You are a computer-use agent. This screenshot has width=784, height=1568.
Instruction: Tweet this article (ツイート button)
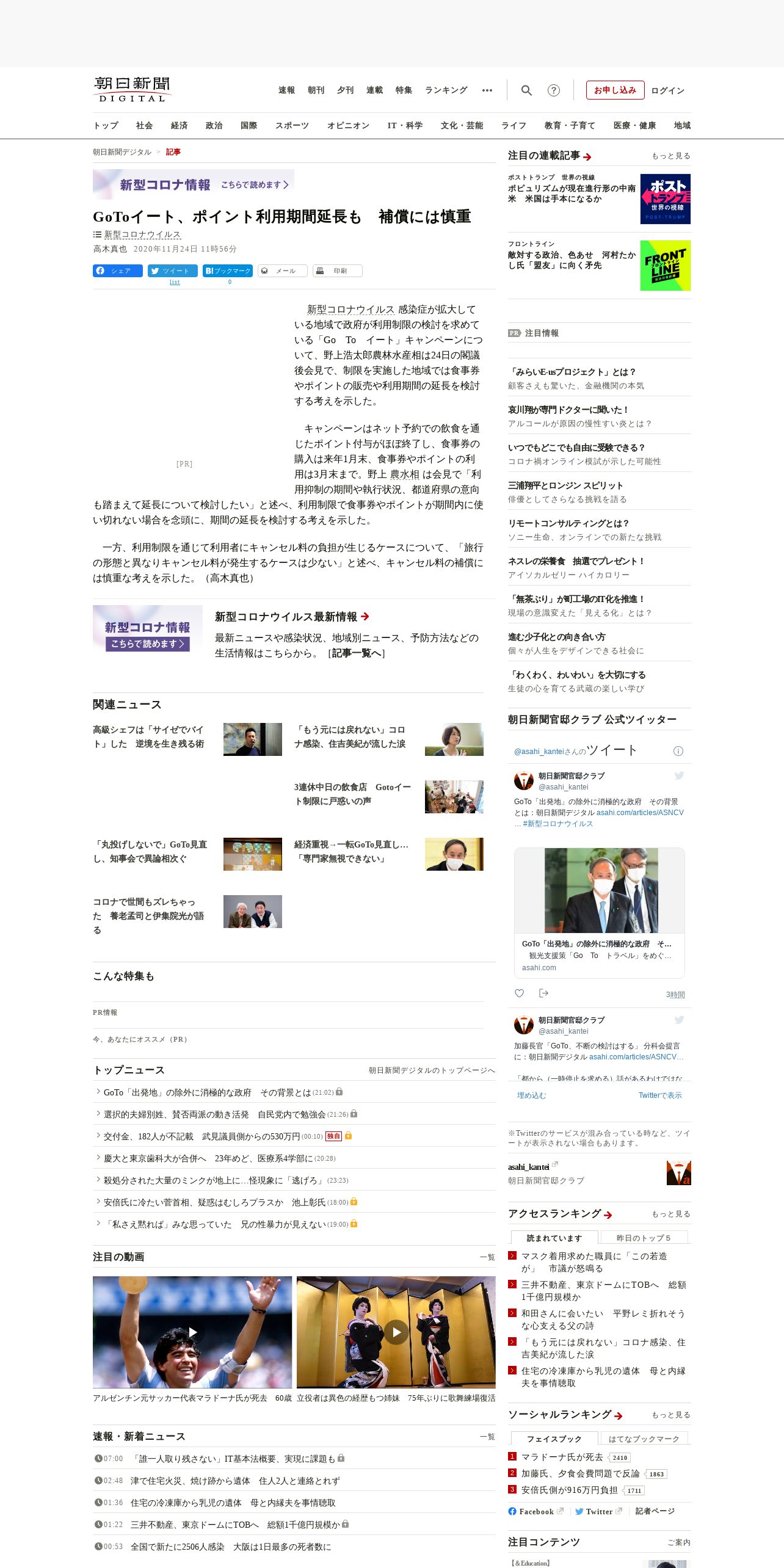pos(173,270)
